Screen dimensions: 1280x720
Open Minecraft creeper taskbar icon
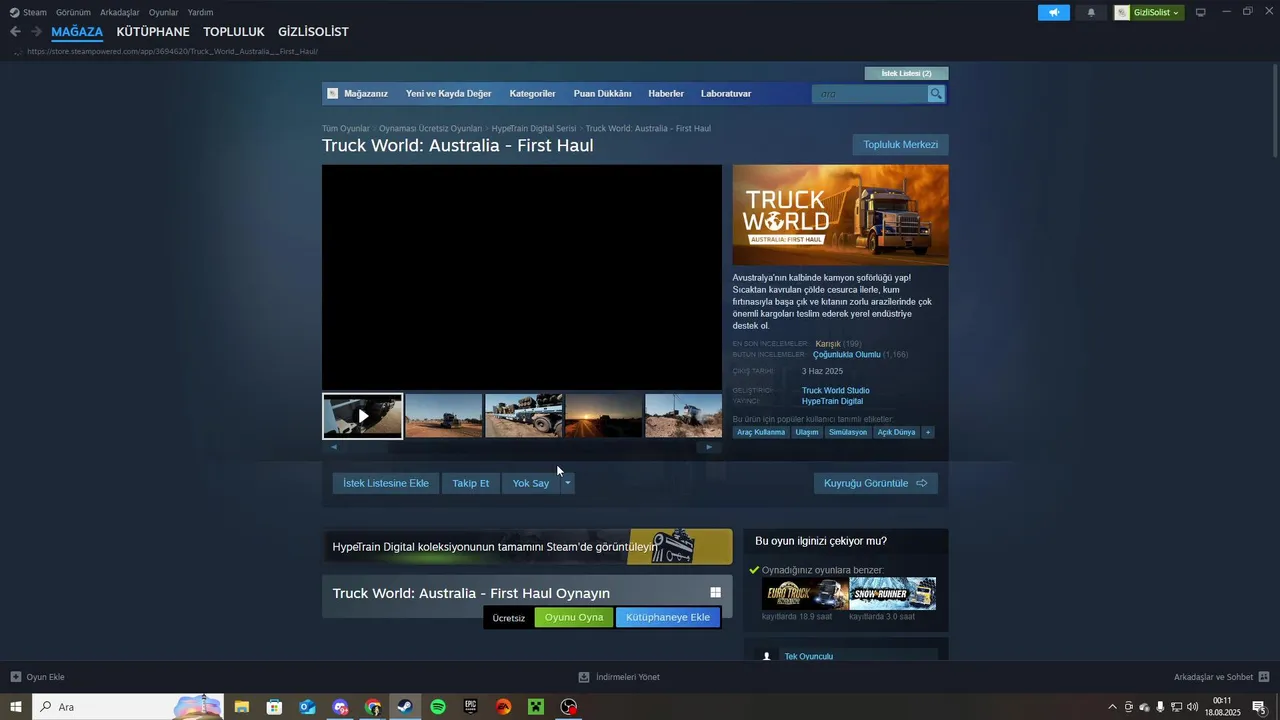[x=536, y=707]
